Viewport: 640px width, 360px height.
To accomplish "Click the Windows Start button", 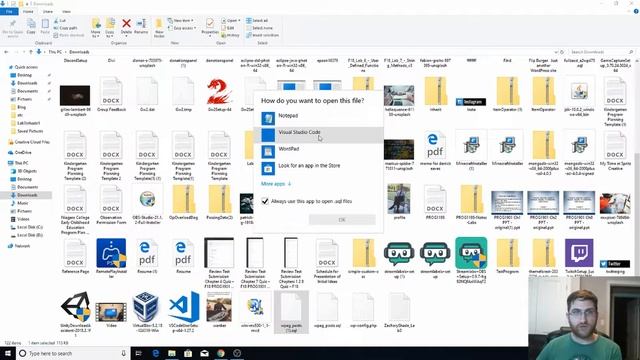I will pos(7,353).
